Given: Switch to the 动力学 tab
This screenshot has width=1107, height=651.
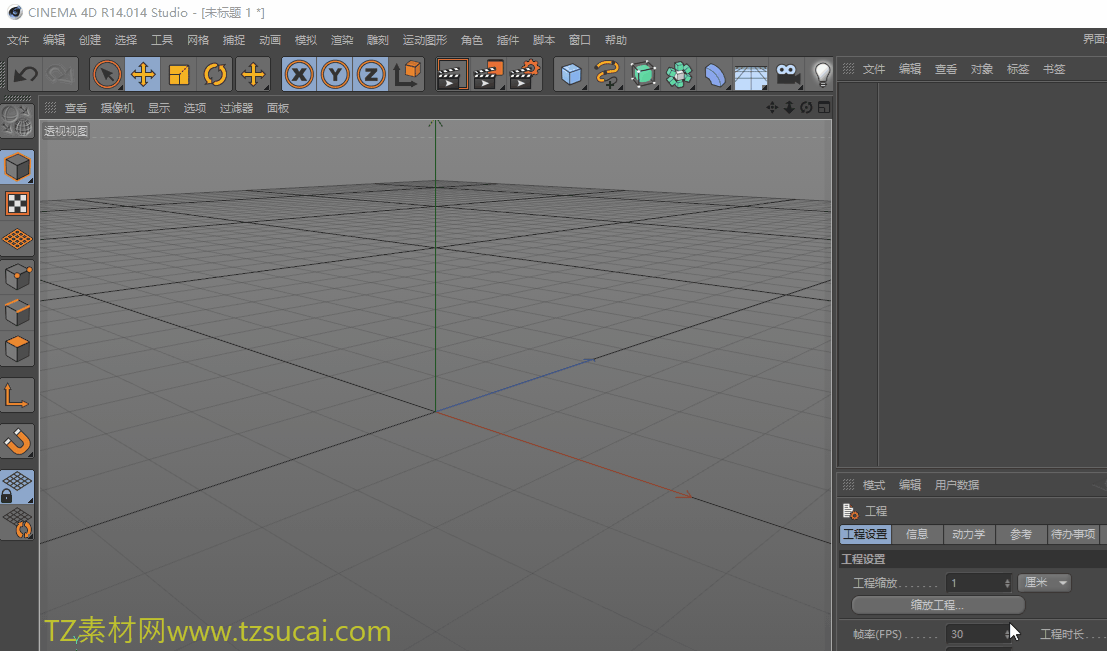Looking at the screenshot, I should point(969,534).
